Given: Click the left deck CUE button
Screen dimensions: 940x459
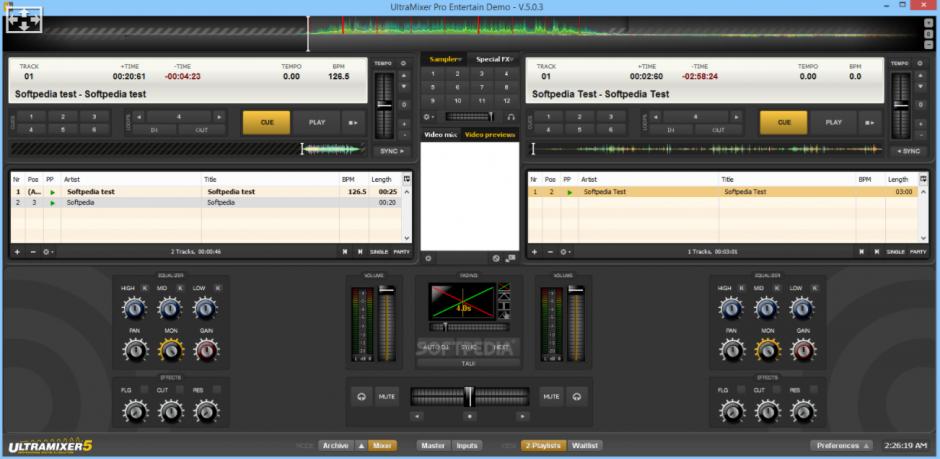Looking at the screenshot, I should [x=267, y=122].
